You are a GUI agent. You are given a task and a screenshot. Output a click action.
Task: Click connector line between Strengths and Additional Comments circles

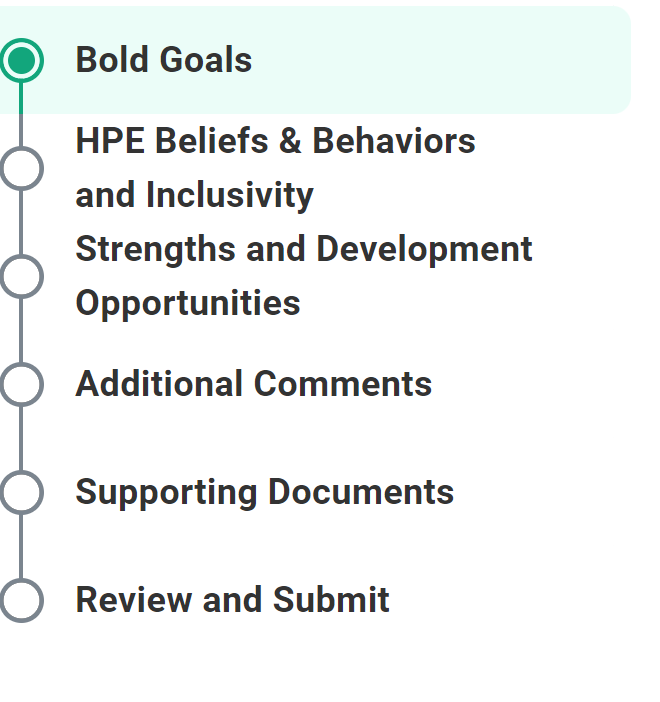[21, 330]
